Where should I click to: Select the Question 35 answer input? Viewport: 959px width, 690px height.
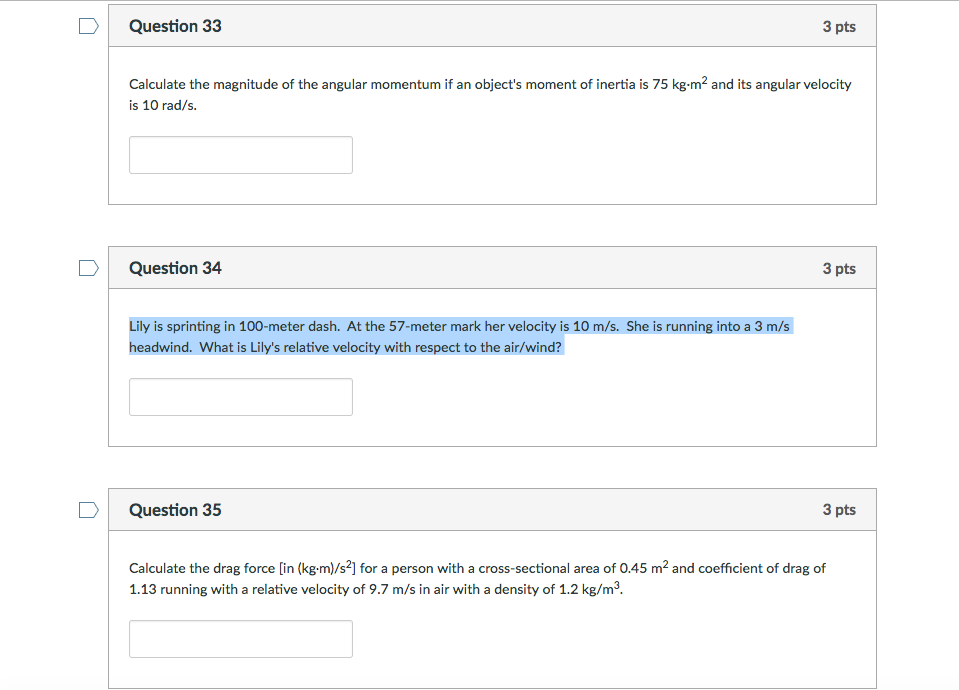click(x=241, y=639)
